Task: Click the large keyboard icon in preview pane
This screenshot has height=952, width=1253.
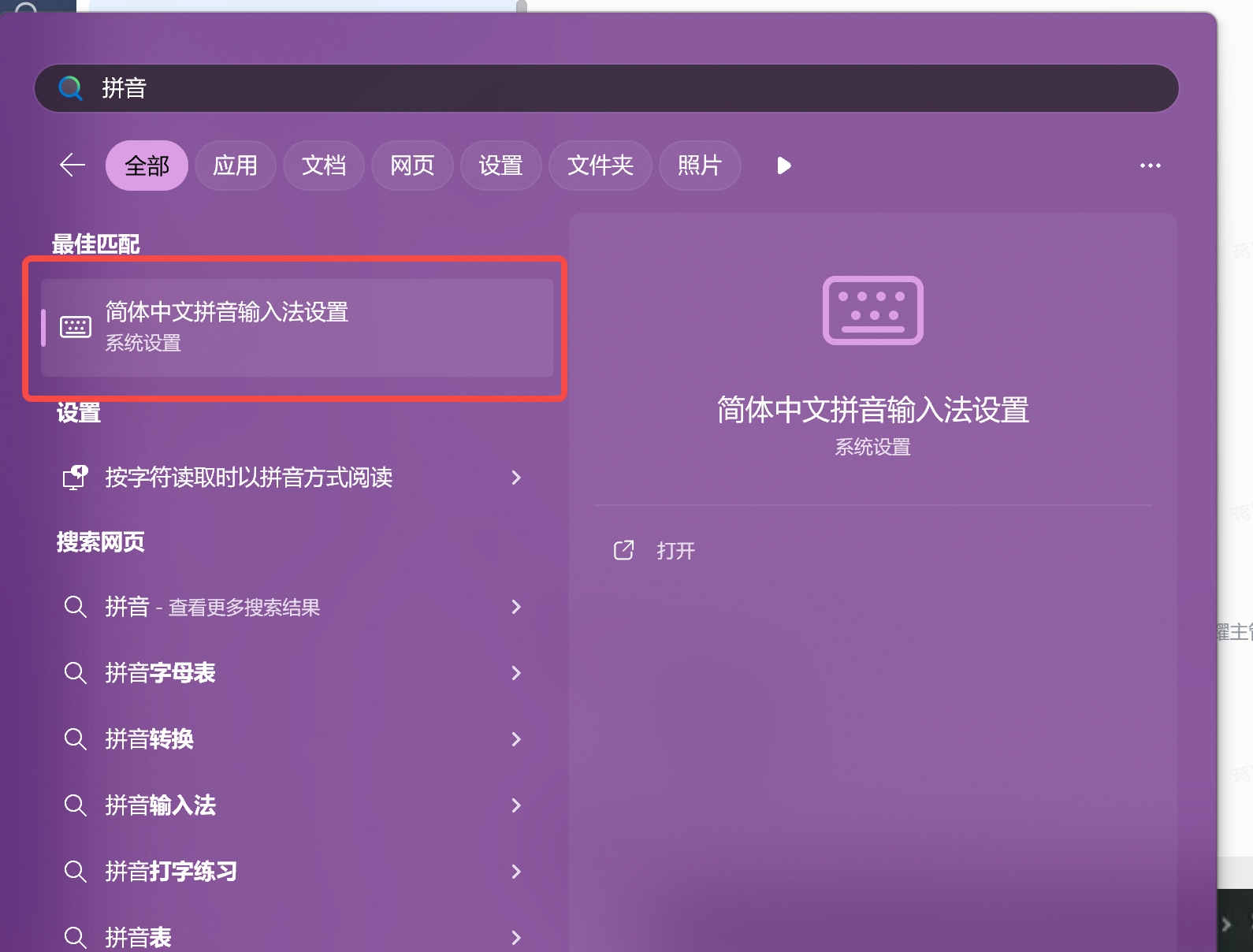Action: click(x=872, y=311)
